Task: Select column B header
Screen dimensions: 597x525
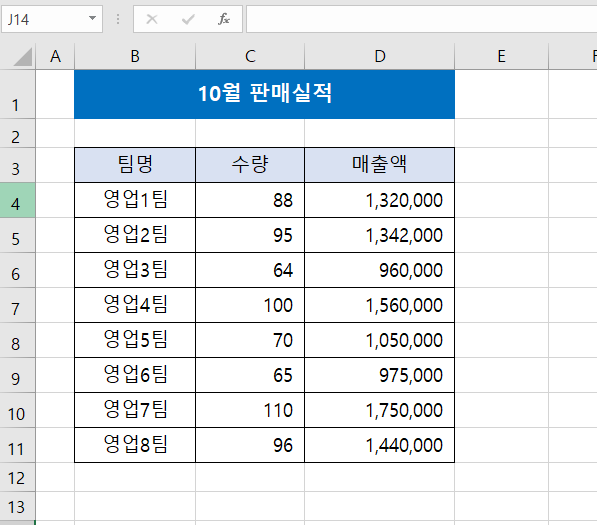Action: coord(135,56)
